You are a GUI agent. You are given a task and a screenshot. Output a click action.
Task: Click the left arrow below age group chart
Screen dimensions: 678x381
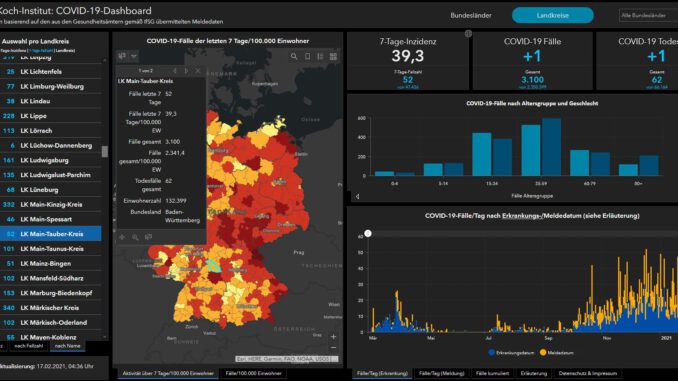358,196
